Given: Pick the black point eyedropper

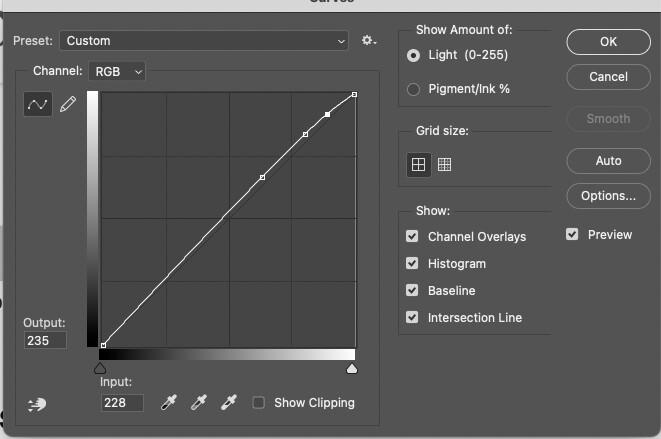Looking at the screenshot, I should [x=170, y=402].
